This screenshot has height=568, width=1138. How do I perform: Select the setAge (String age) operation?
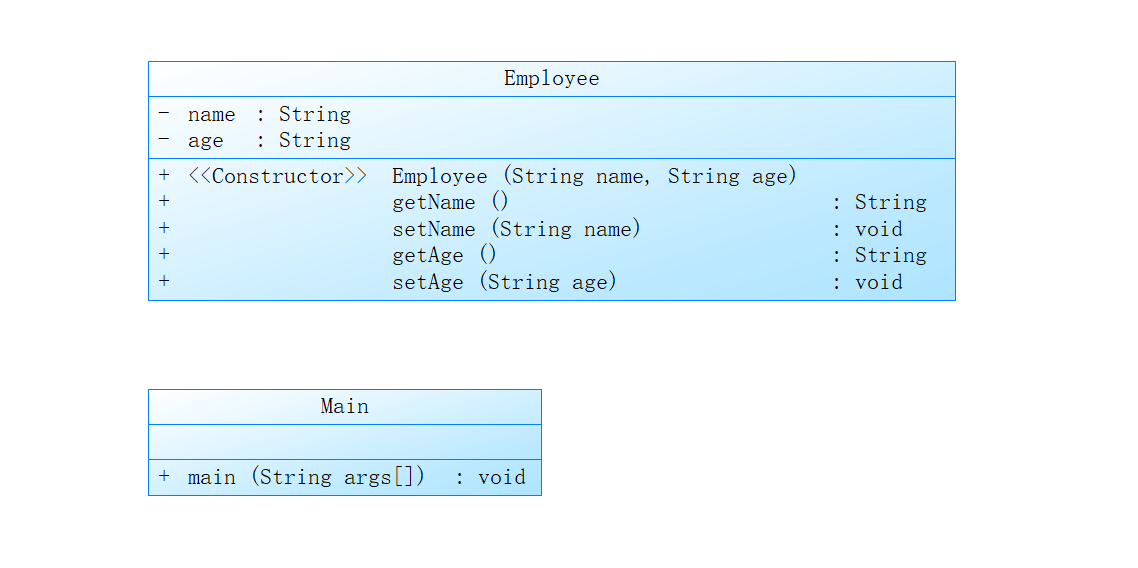coord(504,283)
